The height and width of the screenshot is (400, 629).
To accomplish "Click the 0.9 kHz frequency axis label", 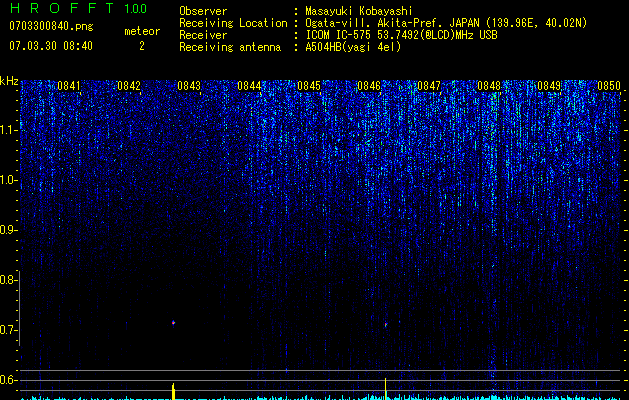I will point(7,230).
